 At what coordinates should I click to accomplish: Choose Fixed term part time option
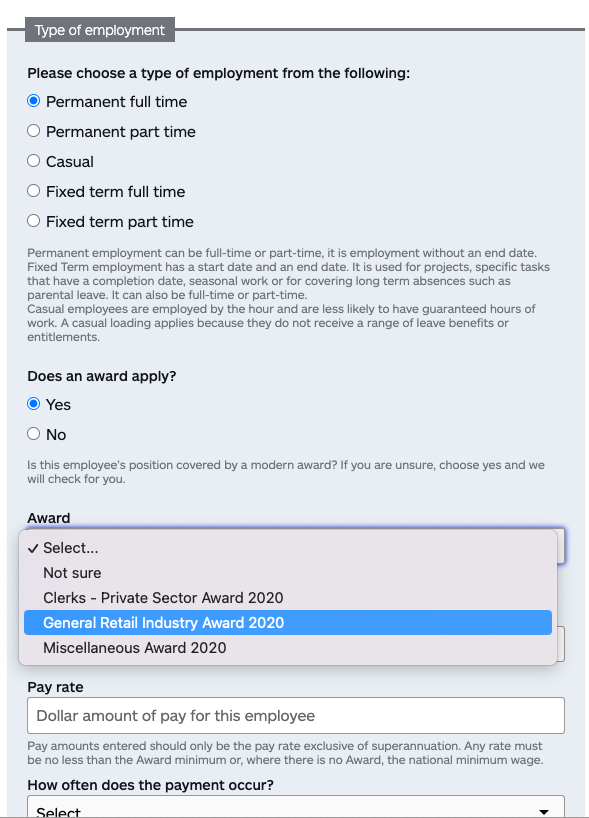[x=33, y=221]
